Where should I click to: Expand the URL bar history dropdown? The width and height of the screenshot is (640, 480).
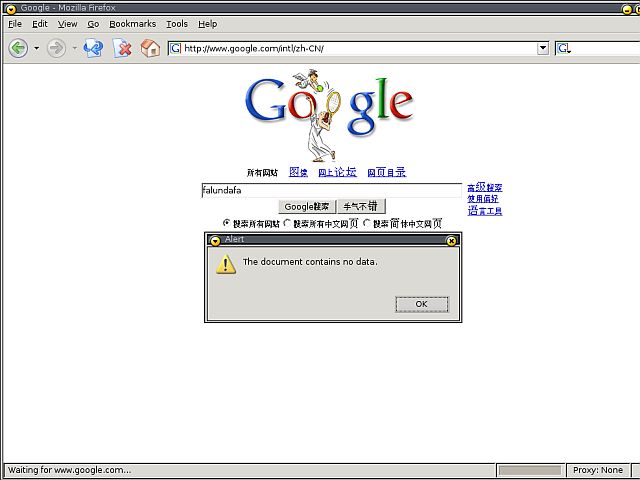[543, 48]
